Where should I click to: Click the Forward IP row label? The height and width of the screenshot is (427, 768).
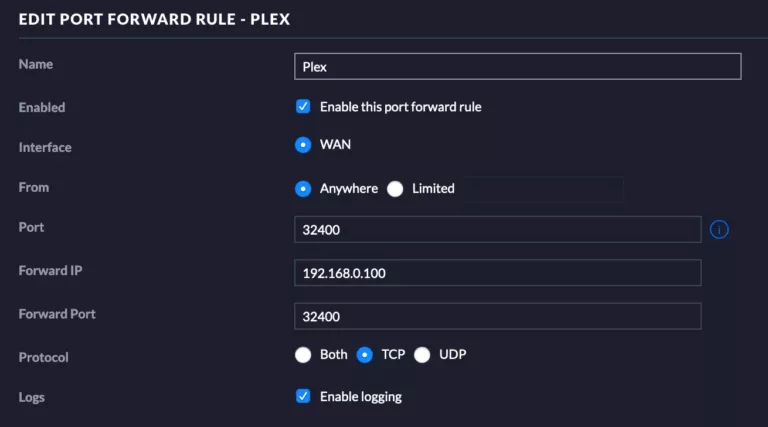(50, 271)
